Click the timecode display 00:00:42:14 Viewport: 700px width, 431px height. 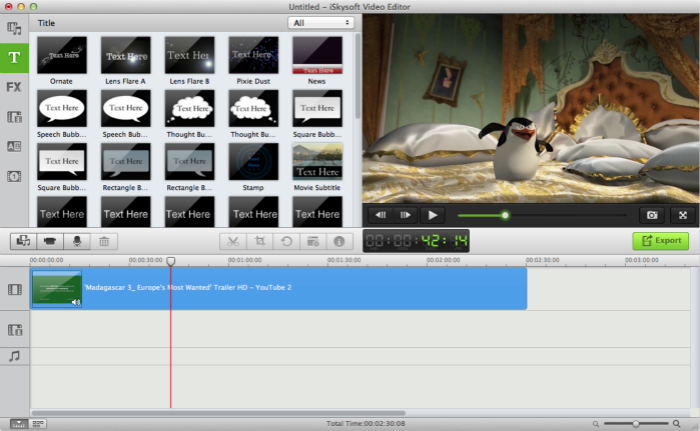click(x=416, y=241)
